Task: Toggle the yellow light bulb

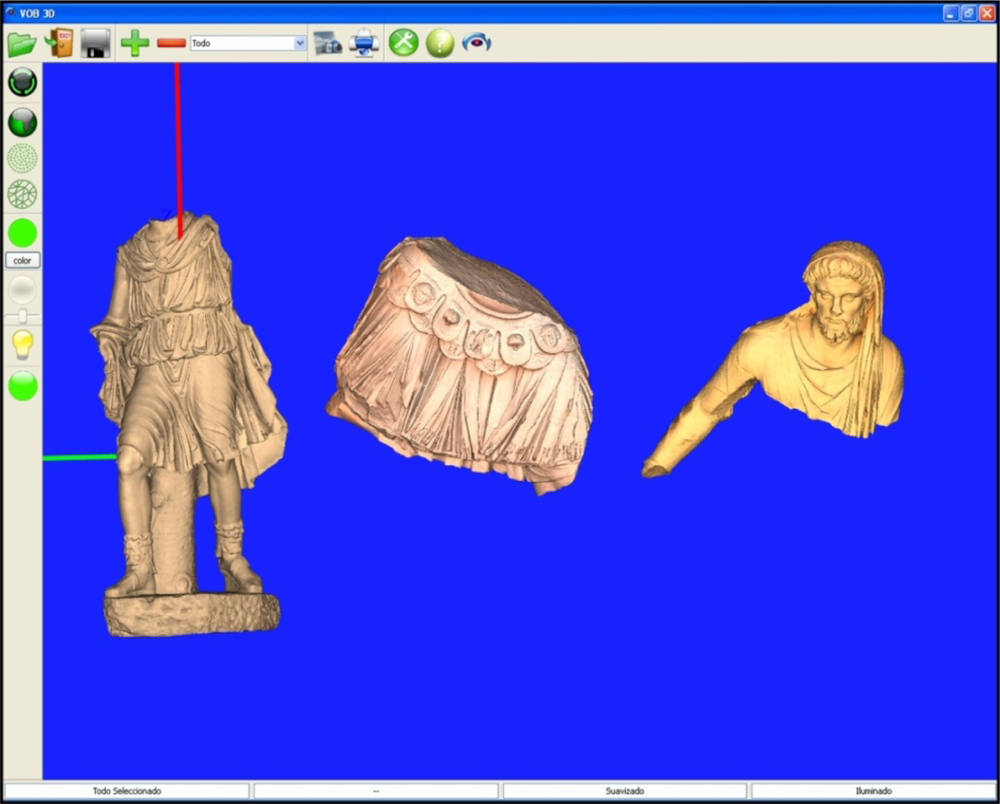Action: point(22,345)
